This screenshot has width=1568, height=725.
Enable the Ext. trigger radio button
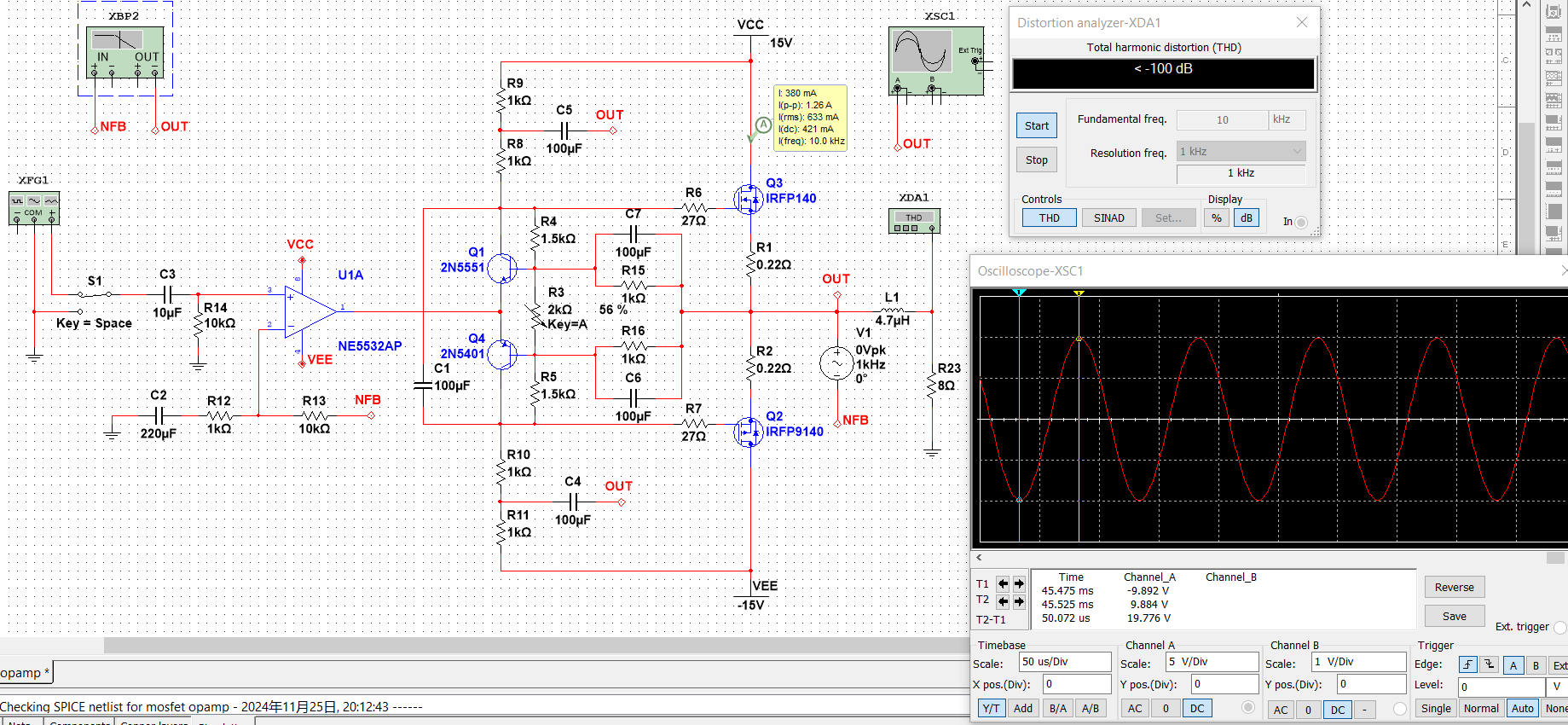pyautogui.click(x=1560, y=627)
